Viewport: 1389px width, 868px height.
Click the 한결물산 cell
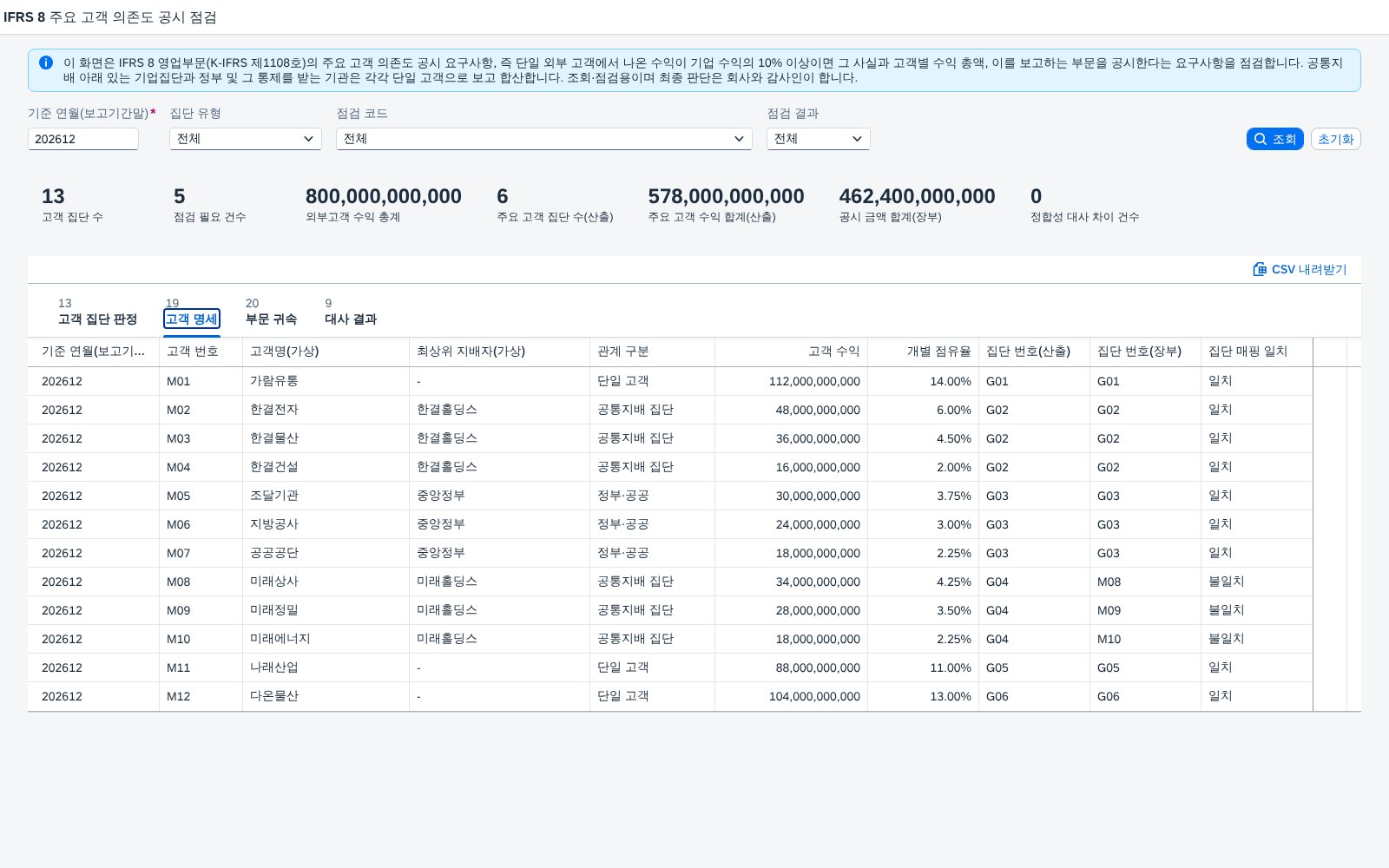tap(274, 438)
